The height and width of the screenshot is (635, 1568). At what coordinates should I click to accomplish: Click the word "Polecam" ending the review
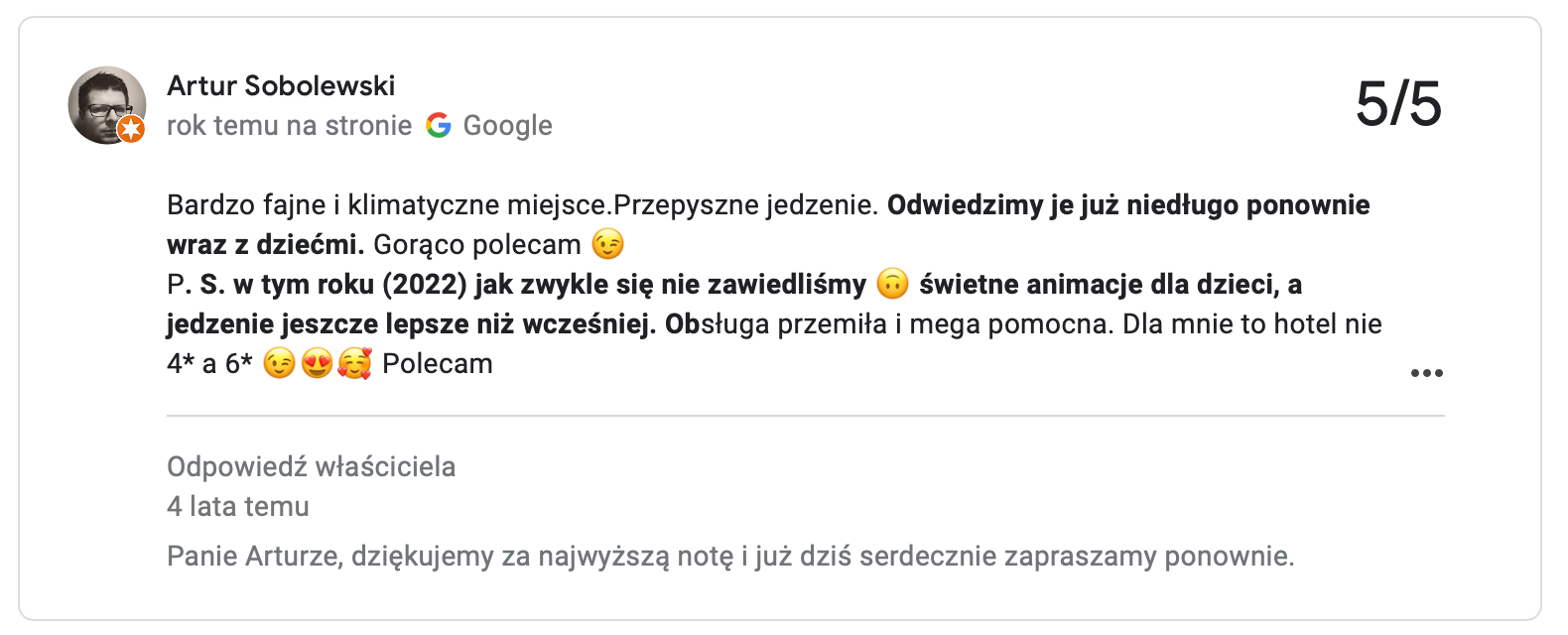tap(438, 364)
